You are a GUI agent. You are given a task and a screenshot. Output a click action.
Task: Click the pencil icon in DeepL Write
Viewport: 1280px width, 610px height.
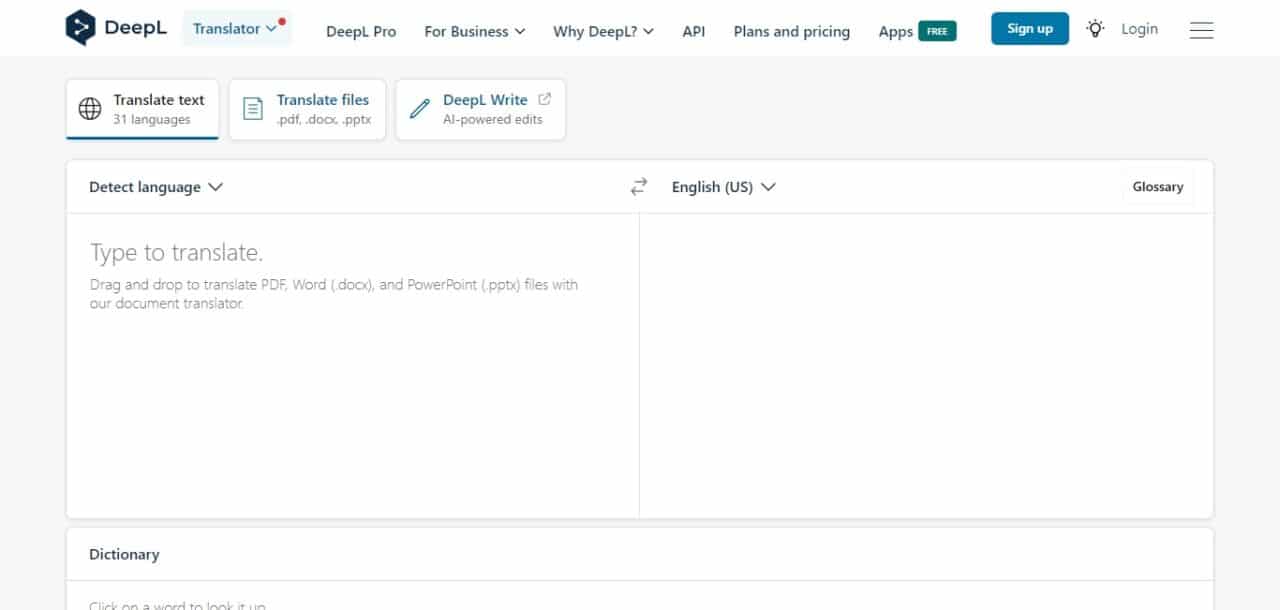point(420,109)
